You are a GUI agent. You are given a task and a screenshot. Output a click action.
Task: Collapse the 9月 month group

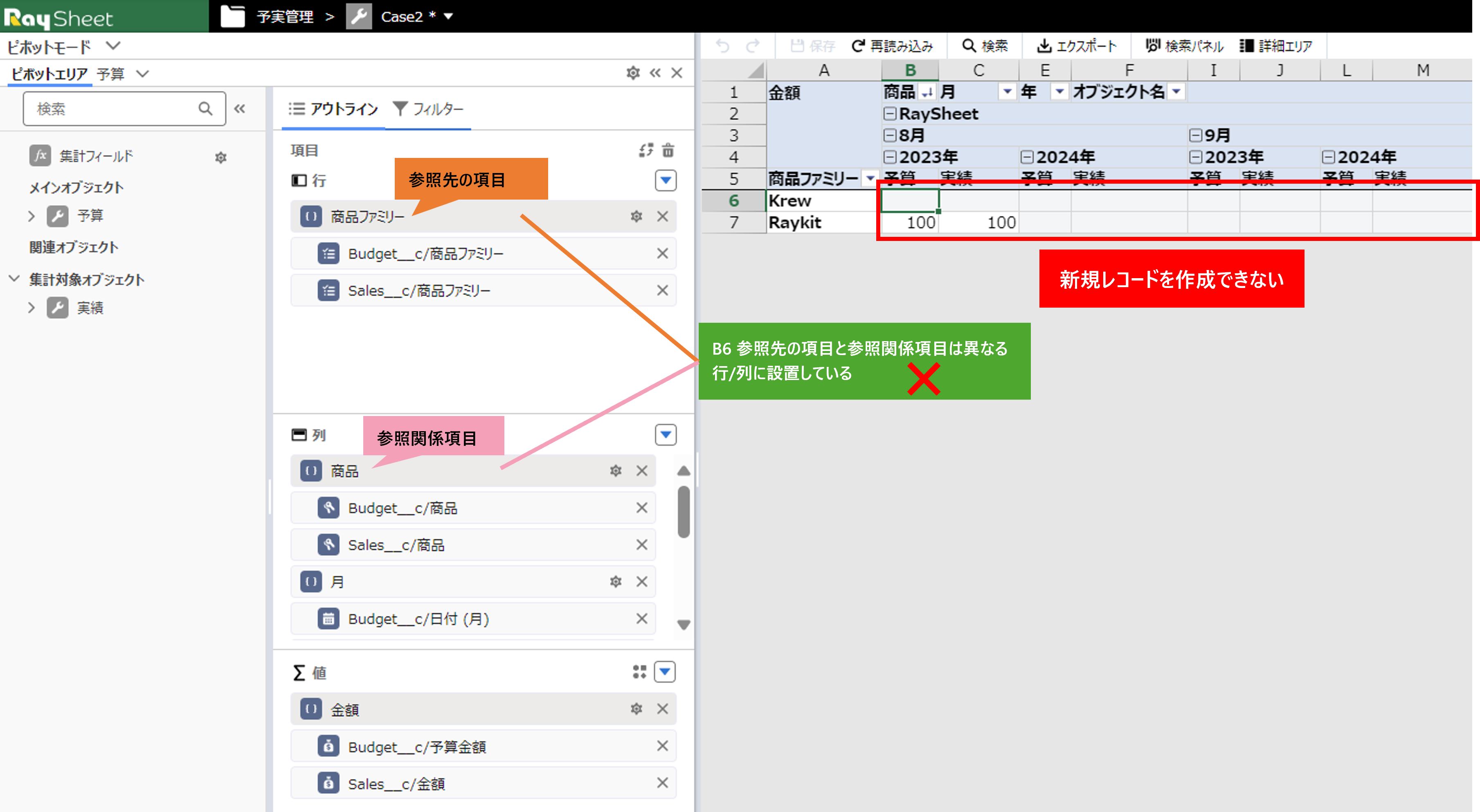point(1196,136)
